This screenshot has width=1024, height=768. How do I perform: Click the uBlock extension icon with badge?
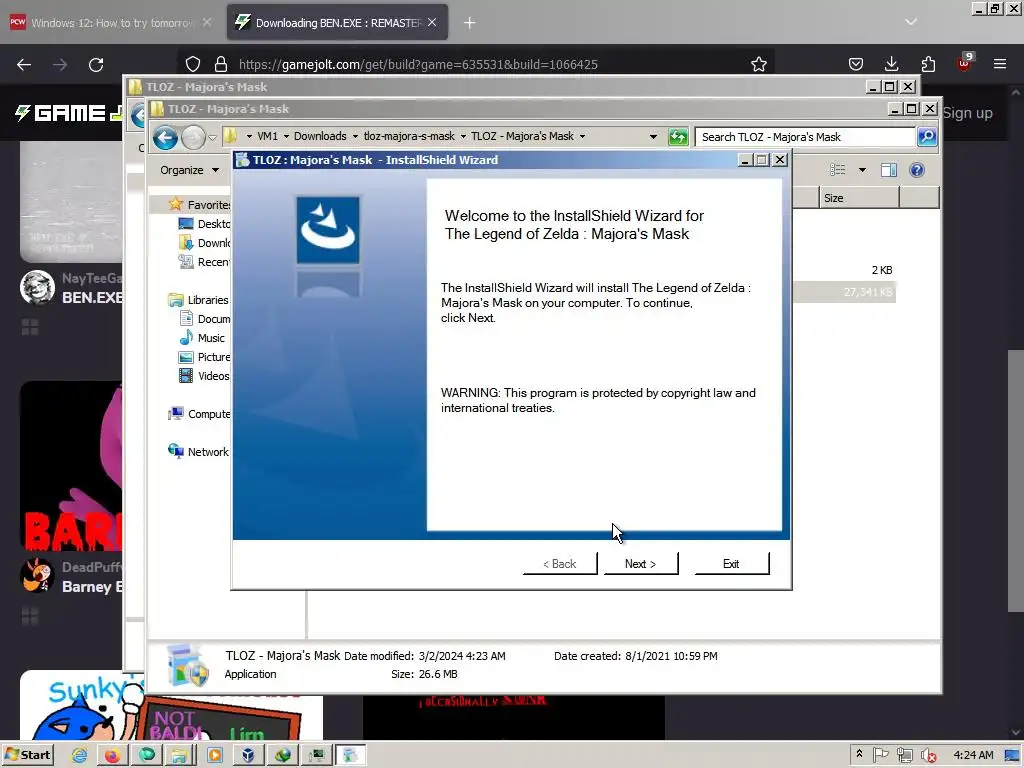tap(964, 63)
